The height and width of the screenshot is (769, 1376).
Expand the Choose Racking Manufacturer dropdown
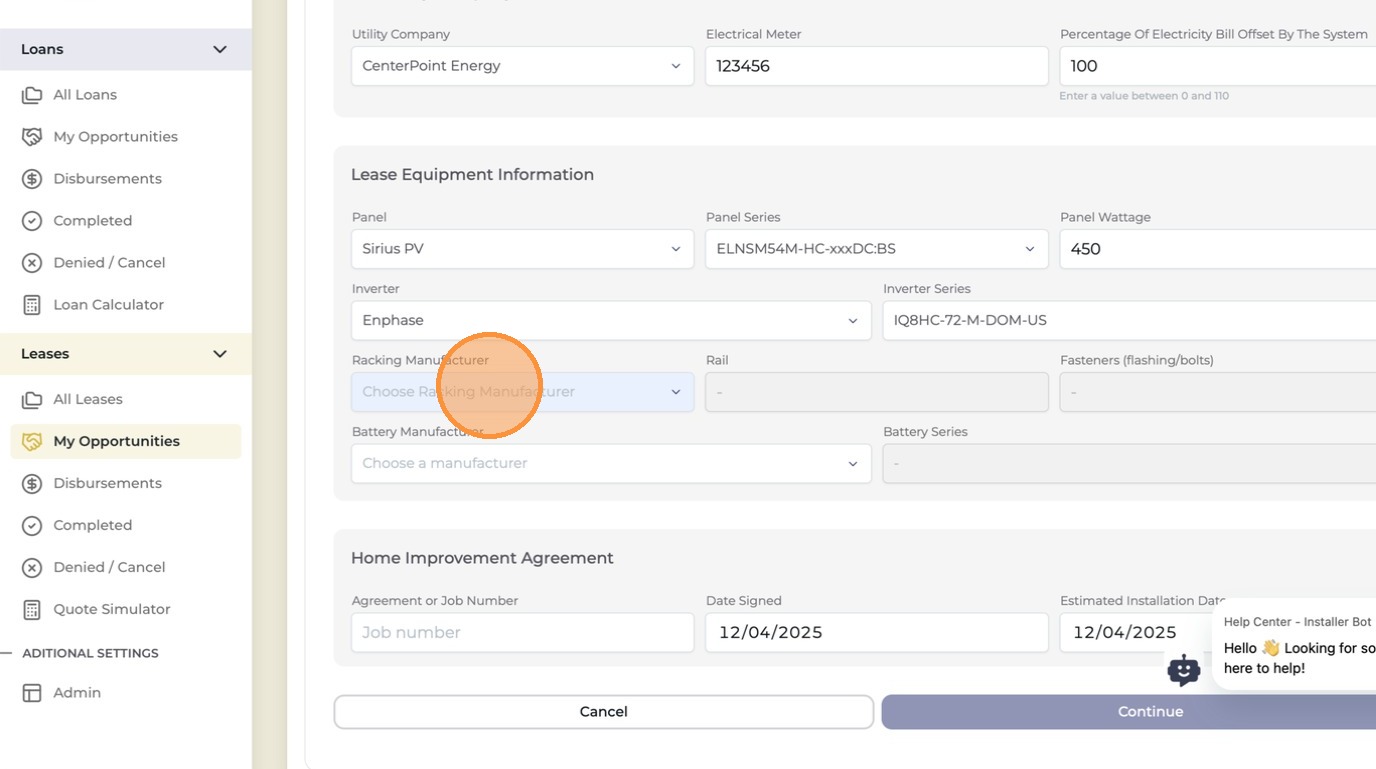[522, 392]
